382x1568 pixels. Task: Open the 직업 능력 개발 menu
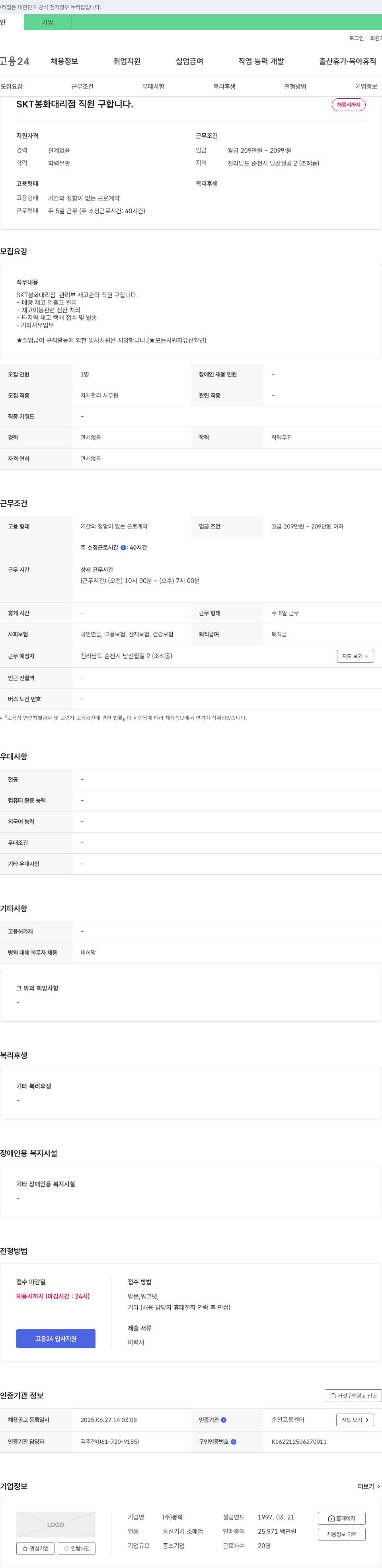(261, 61)
